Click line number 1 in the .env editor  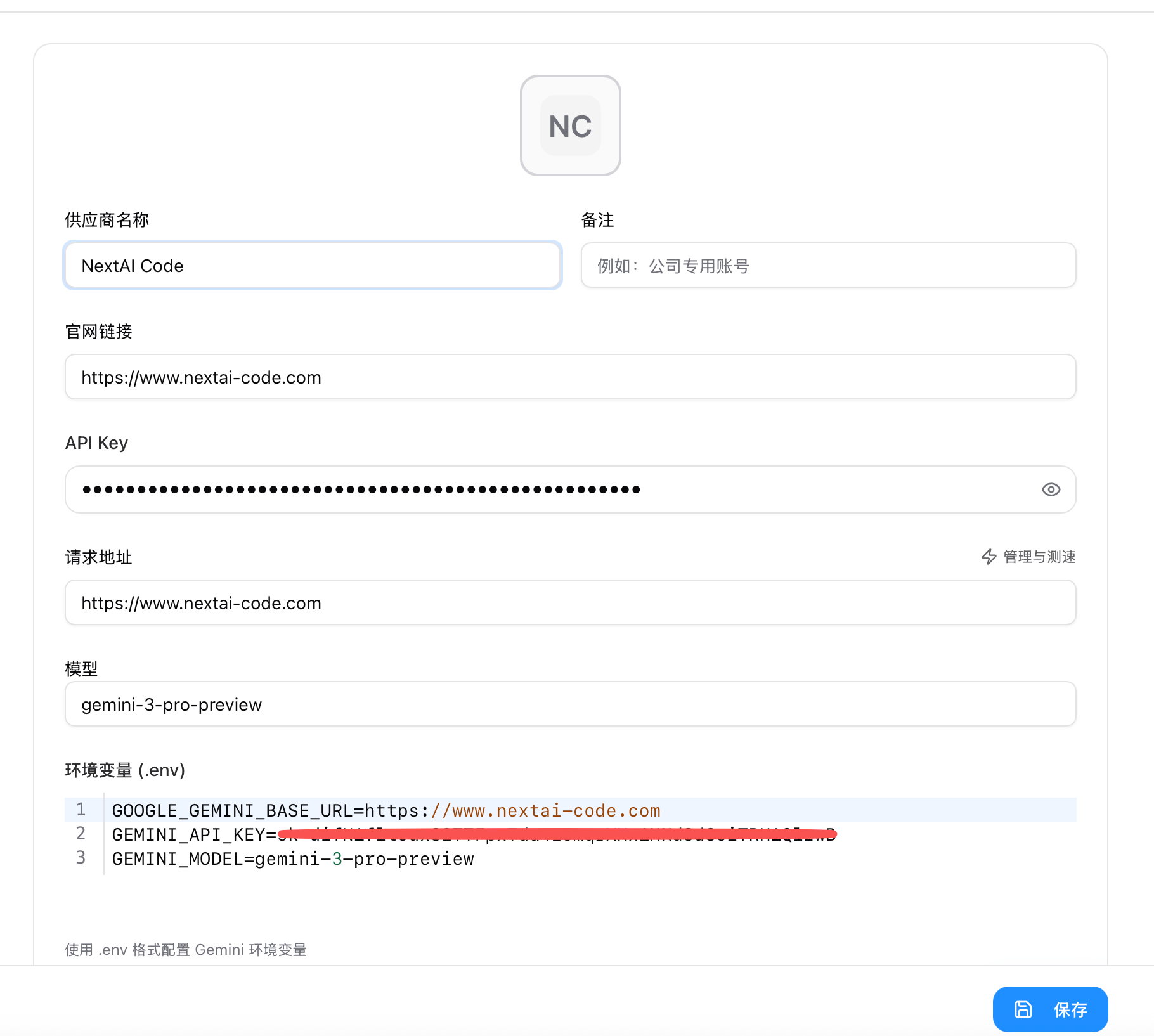81,810
